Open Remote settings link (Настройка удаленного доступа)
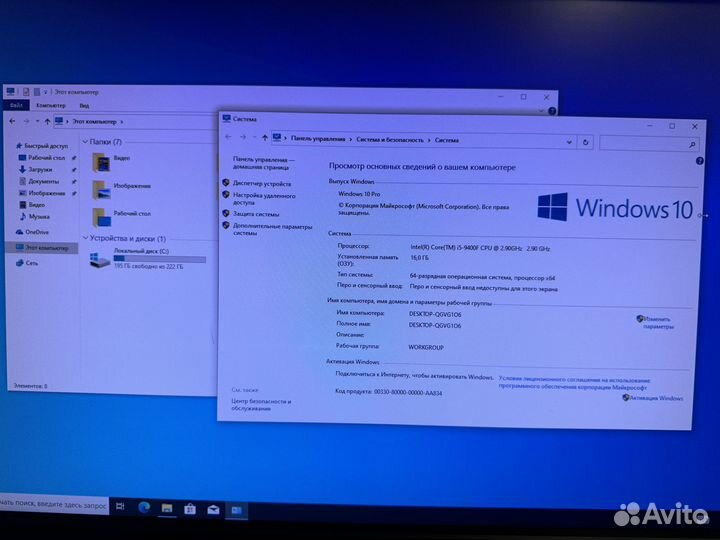 (x=264, y=199)
